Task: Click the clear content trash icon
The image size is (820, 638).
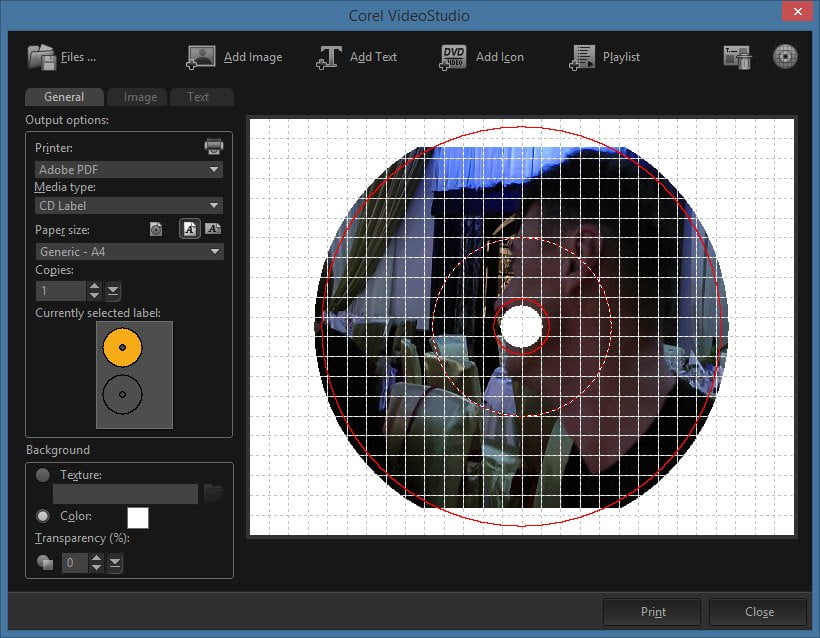Action: 737,57
